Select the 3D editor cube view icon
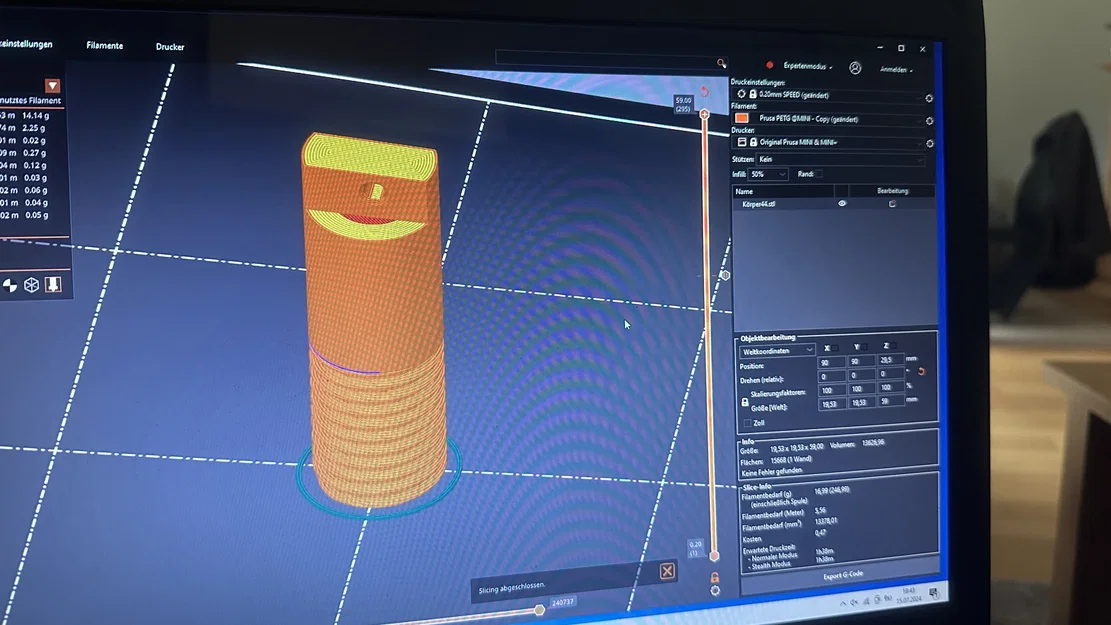This screenshot has height=625, width=1111. tap(31, 285)
